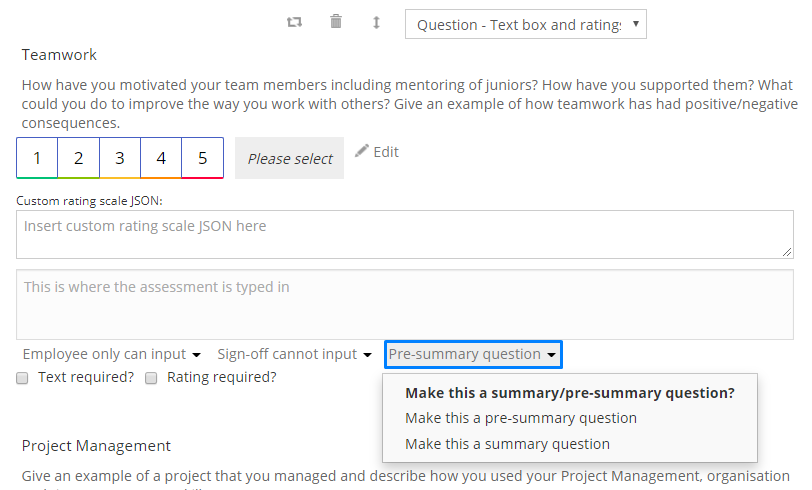Tick the Rating required? checkbox
This screenshot has height=490, width=812.
(x=151, y=378)
